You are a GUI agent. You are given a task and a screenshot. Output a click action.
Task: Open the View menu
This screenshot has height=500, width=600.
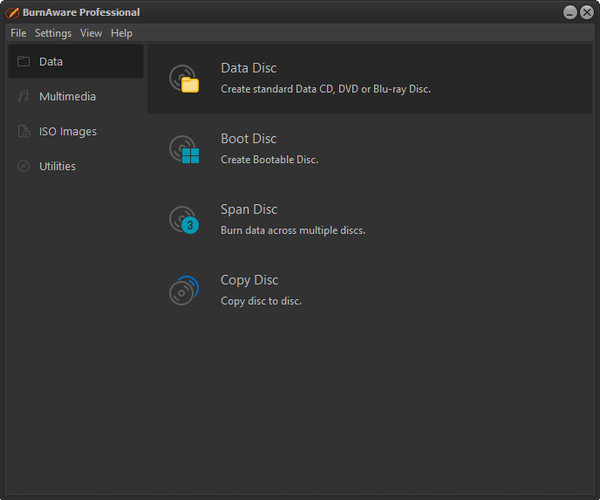91,33
